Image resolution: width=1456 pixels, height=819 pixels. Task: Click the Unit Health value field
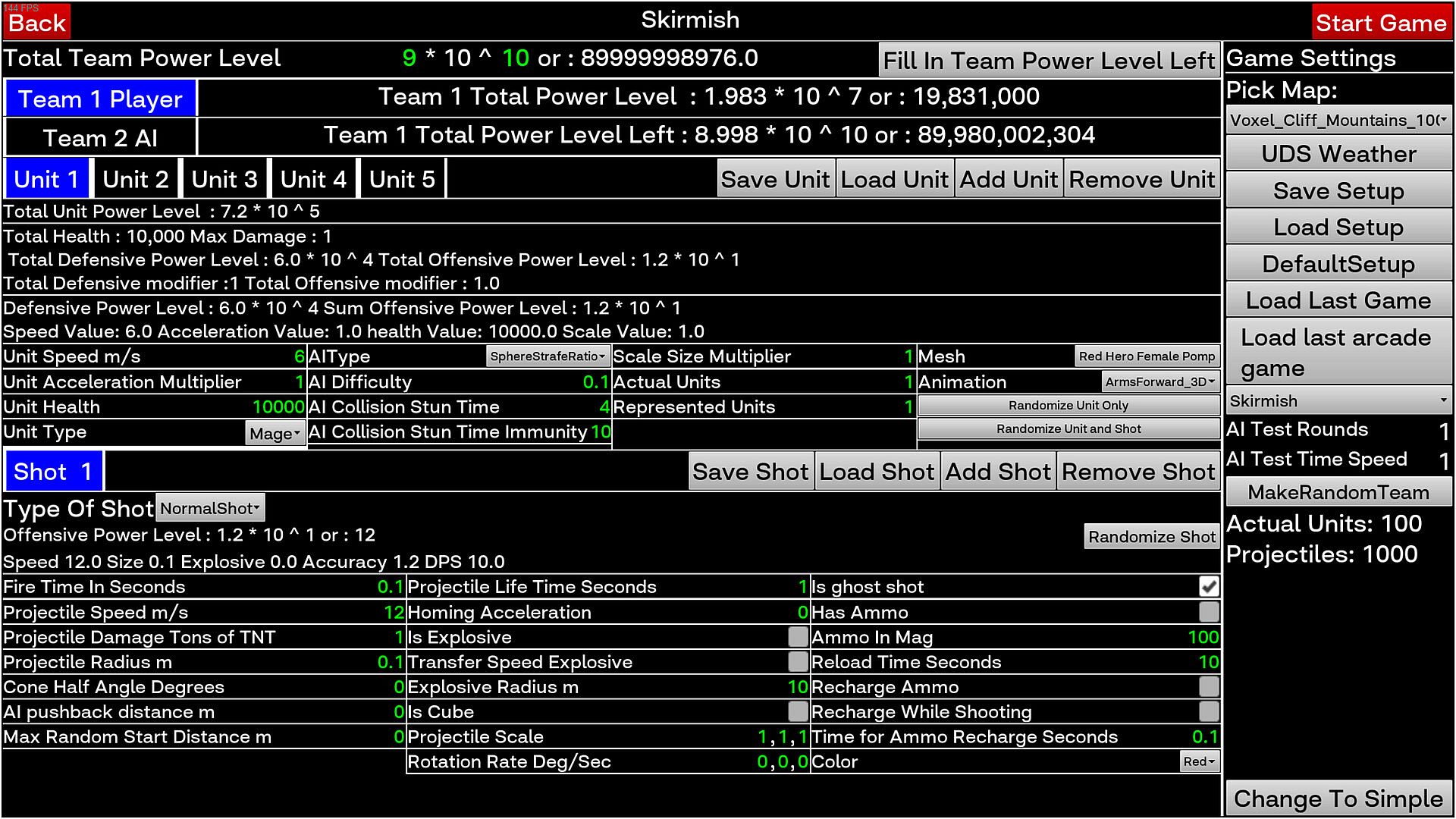coord(278,407)
